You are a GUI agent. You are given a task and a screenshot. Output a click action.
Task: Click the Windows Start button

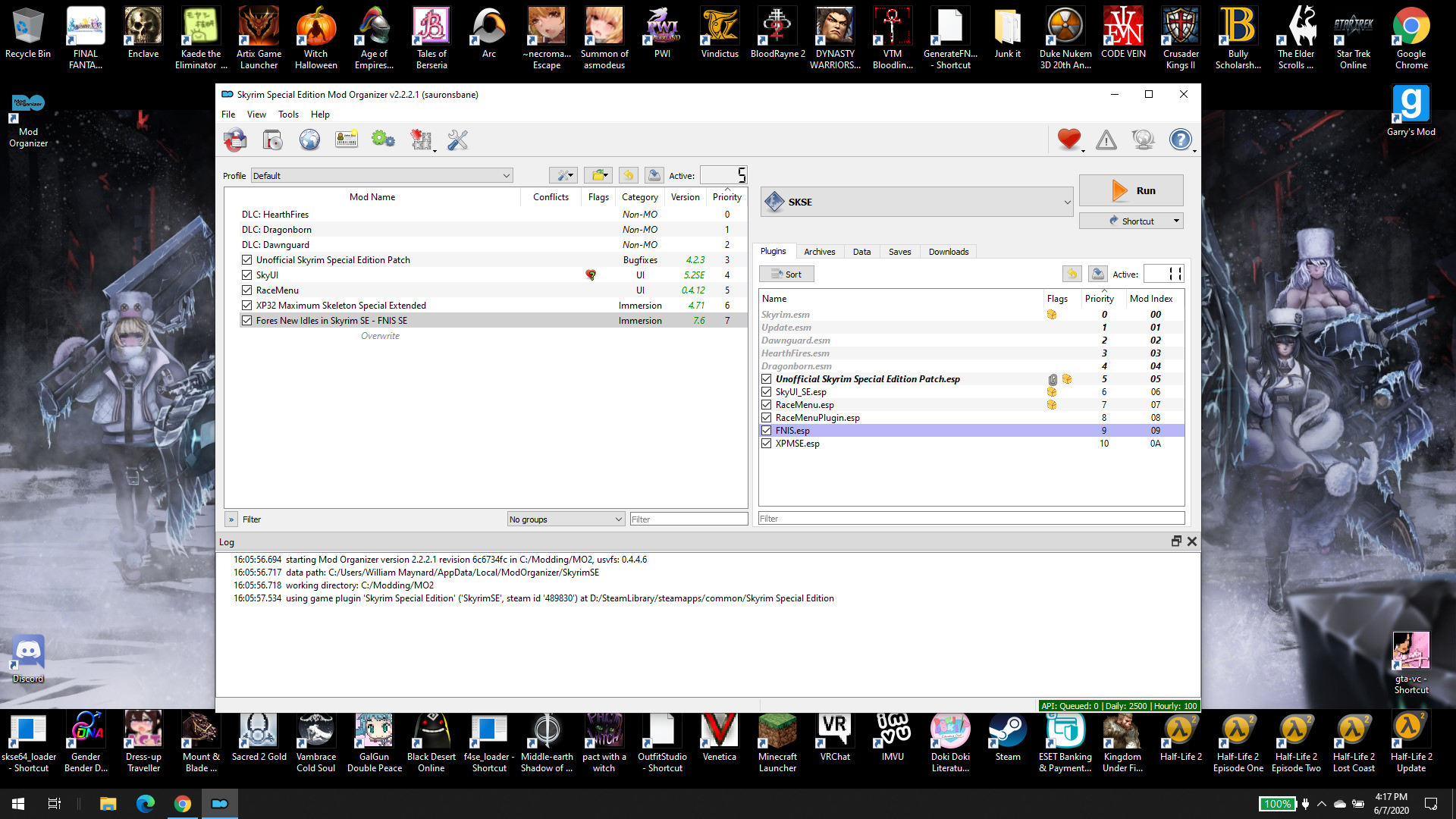coord(18,804)
